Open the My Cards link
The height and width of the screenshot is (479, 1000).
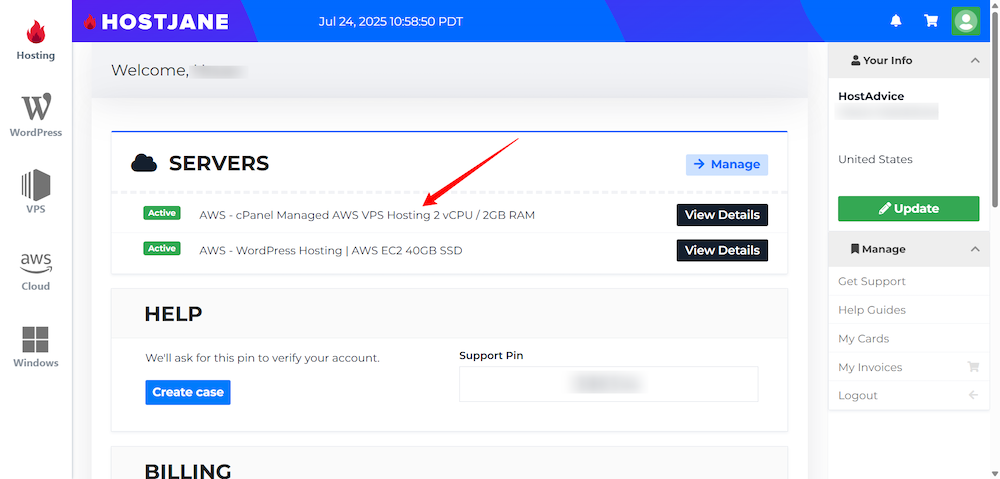[864, 339]
